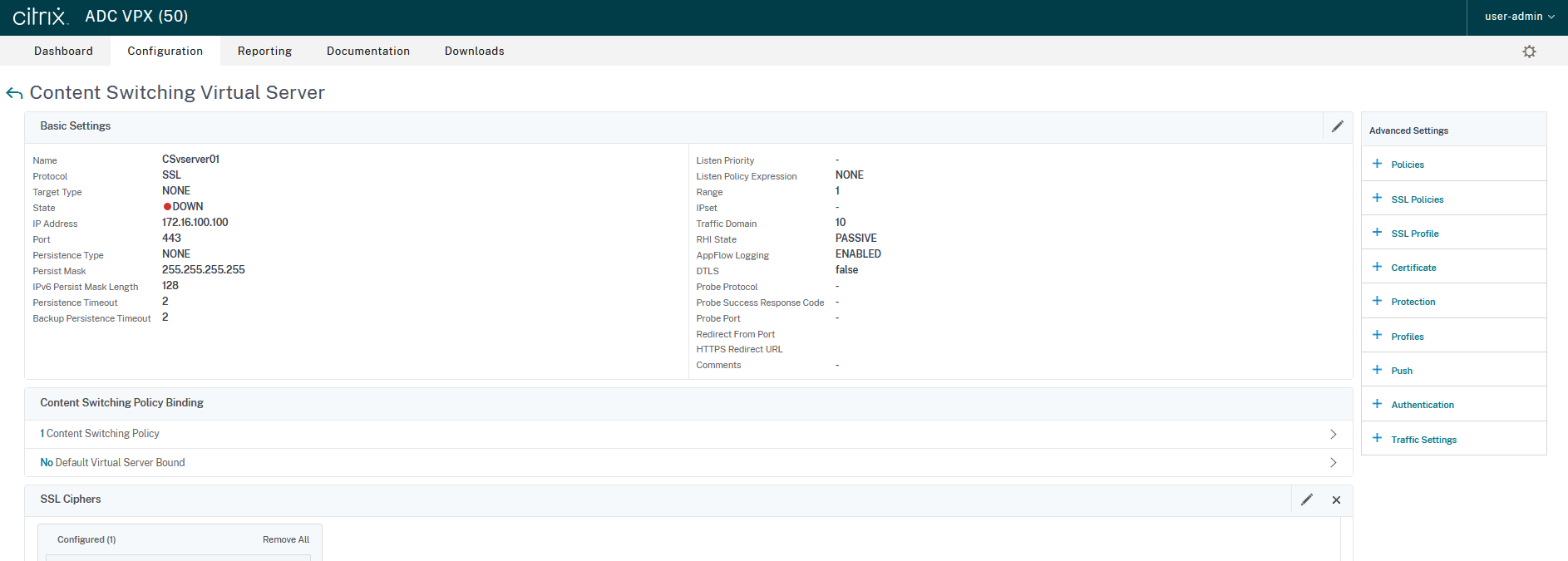The width and height of the screenshot is (1568, 561).
Task: Click the plus icon next to Traffic Settings
Action: (1377, 438)
